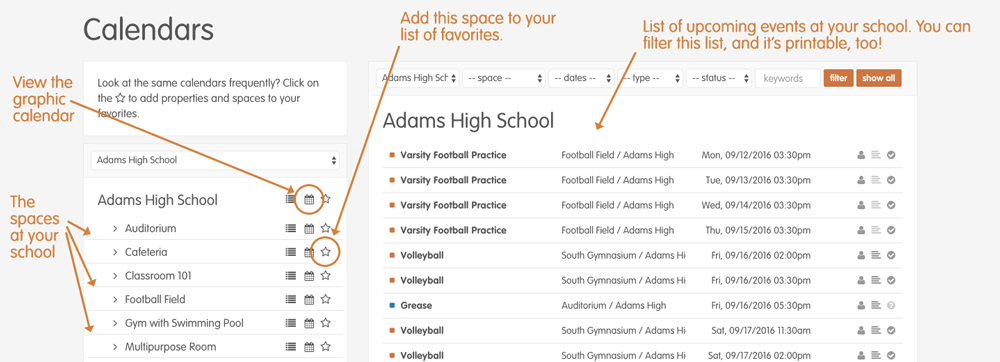Star Classroom 101 as a favorite

click(326, 275)
